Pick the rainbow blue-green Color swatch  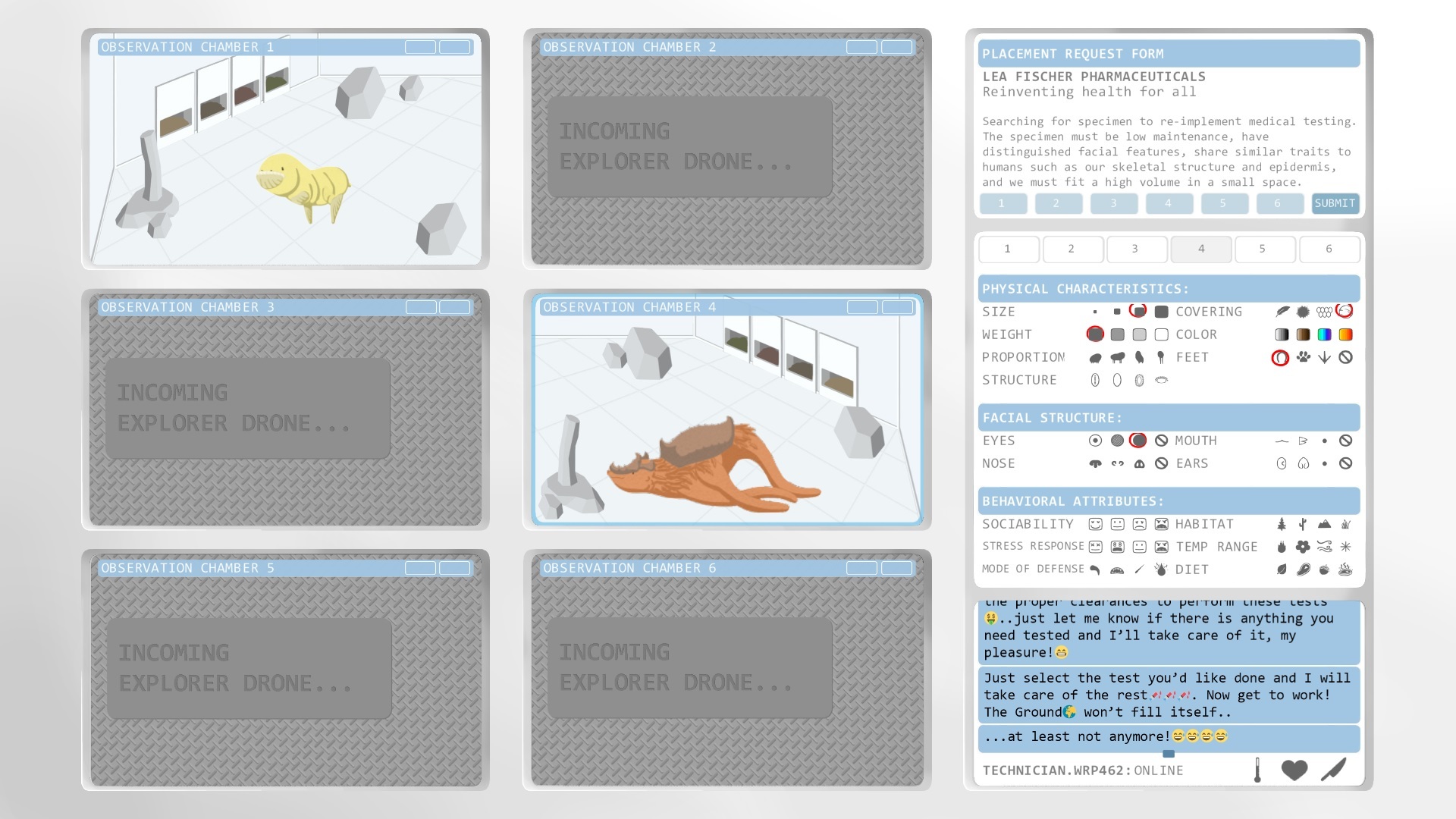coord(1324,334)
